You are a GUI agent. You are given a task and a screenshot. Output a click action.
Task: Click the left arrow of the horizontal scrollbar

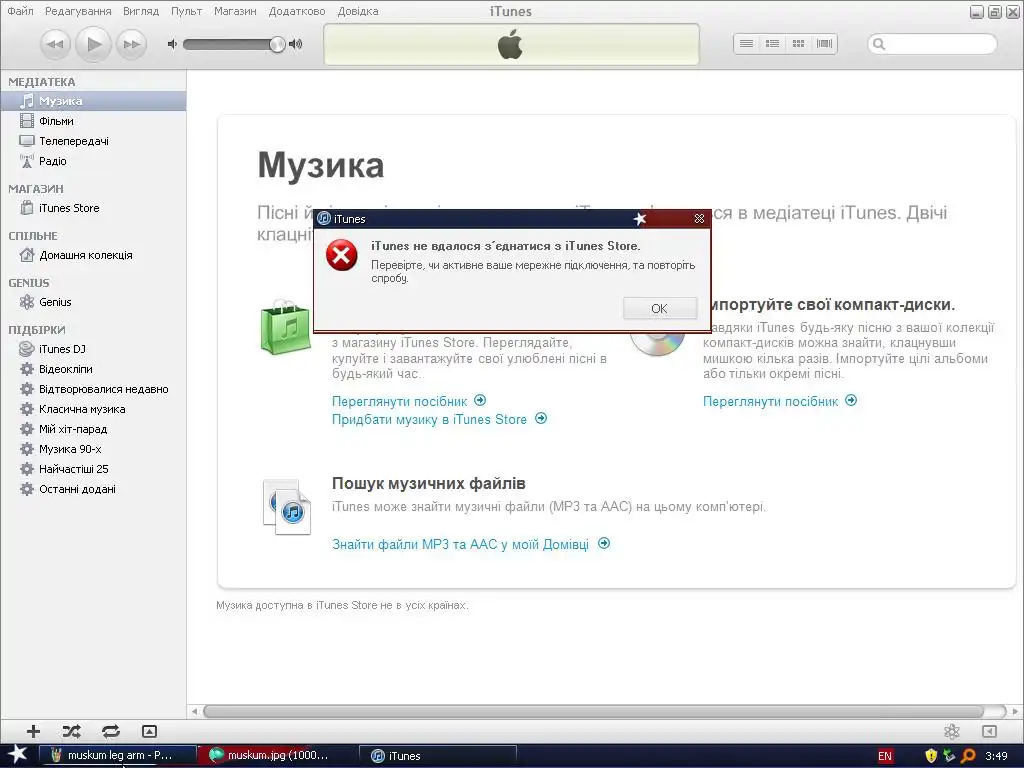(194, 711)
